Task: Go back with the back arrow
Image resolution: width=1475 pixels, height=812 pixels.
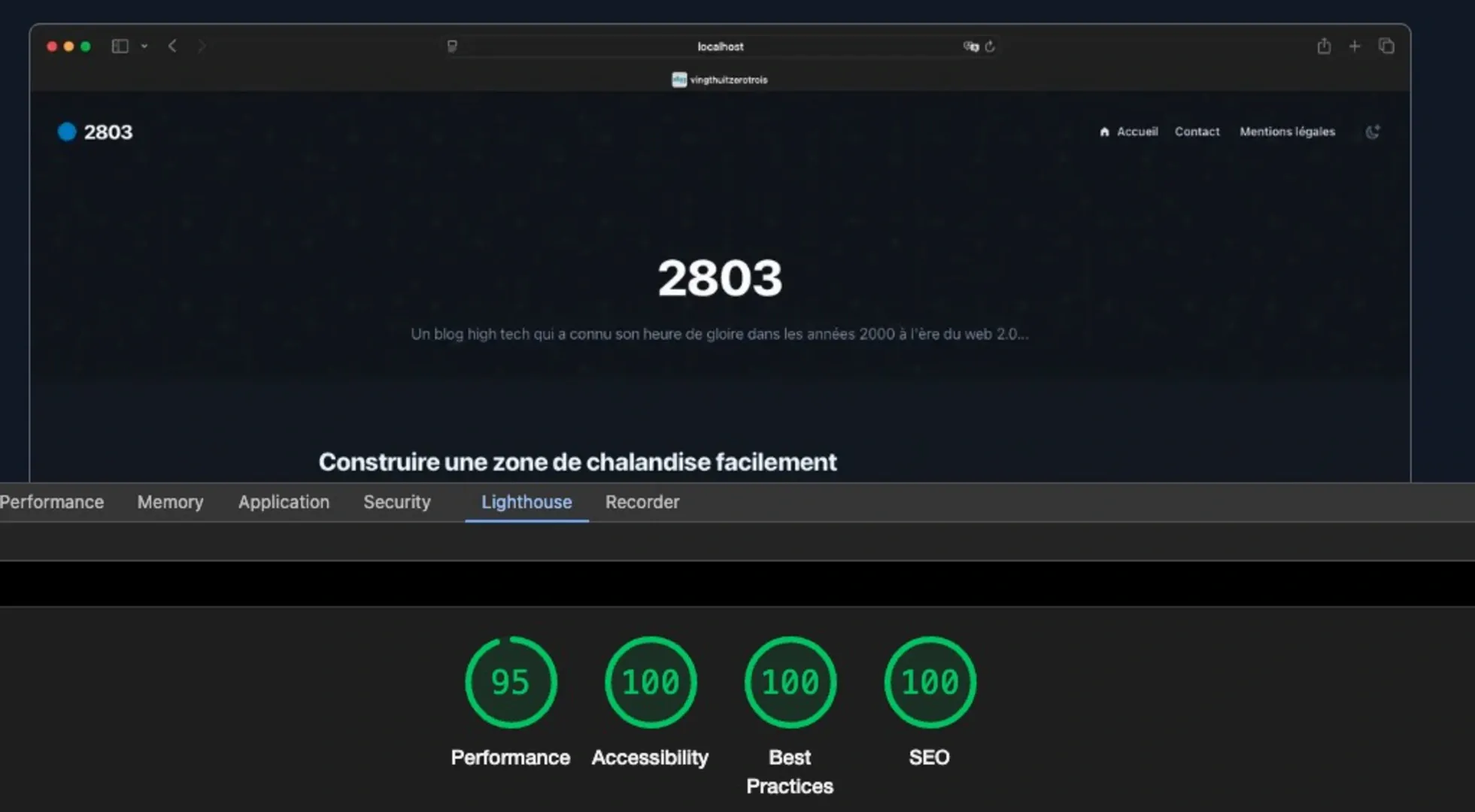Action: click(172, 46)
